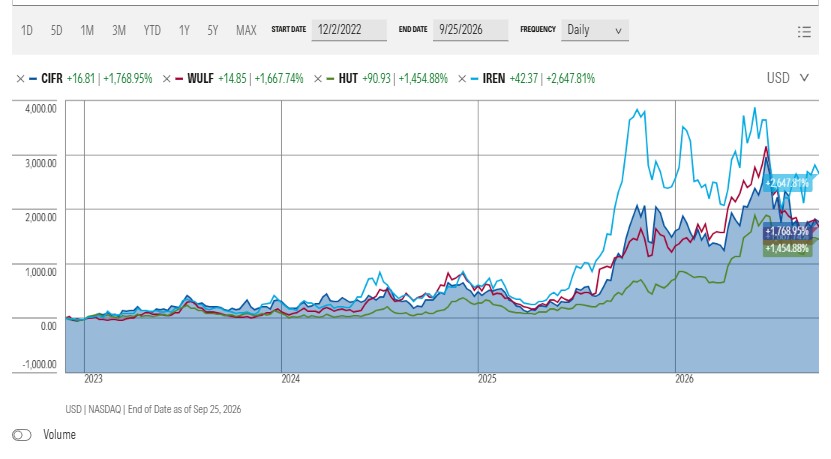831x459 pixels.
Task: Remove the IREN ticker with its X icon
Action: coord(462,79)
